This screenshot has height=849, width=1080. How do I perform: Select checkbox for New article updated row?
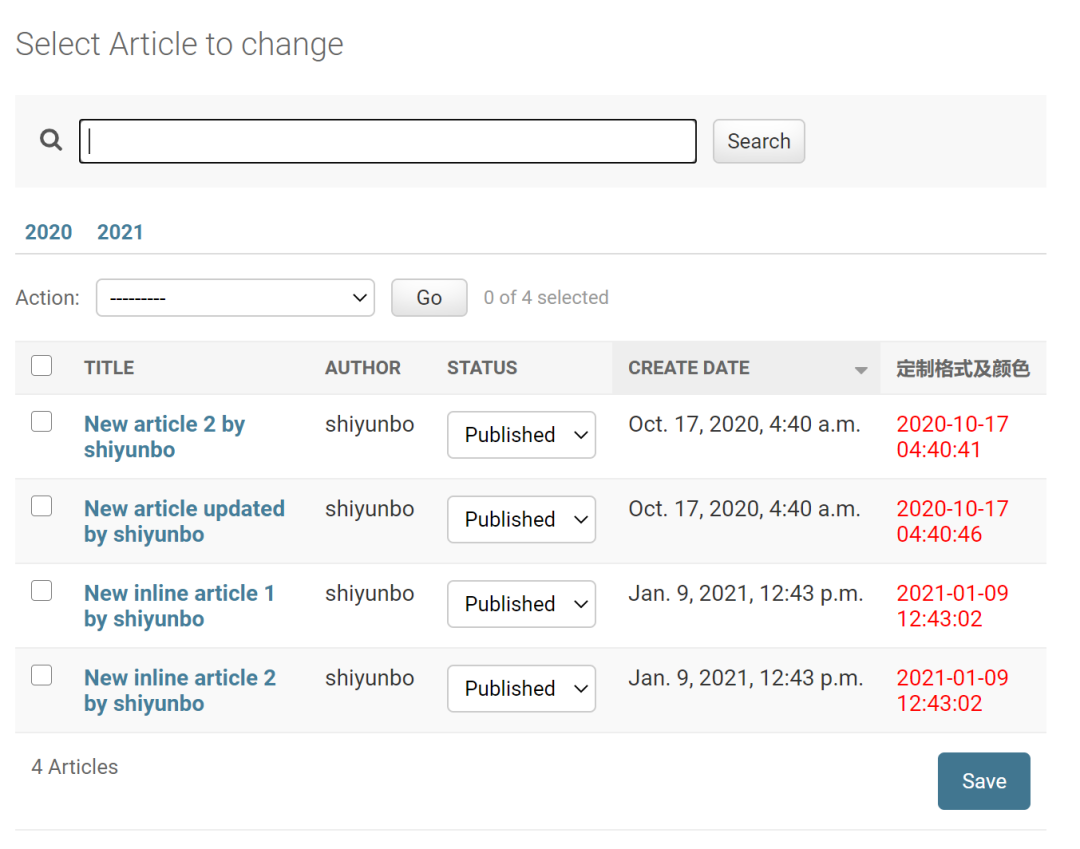point(41,506)
